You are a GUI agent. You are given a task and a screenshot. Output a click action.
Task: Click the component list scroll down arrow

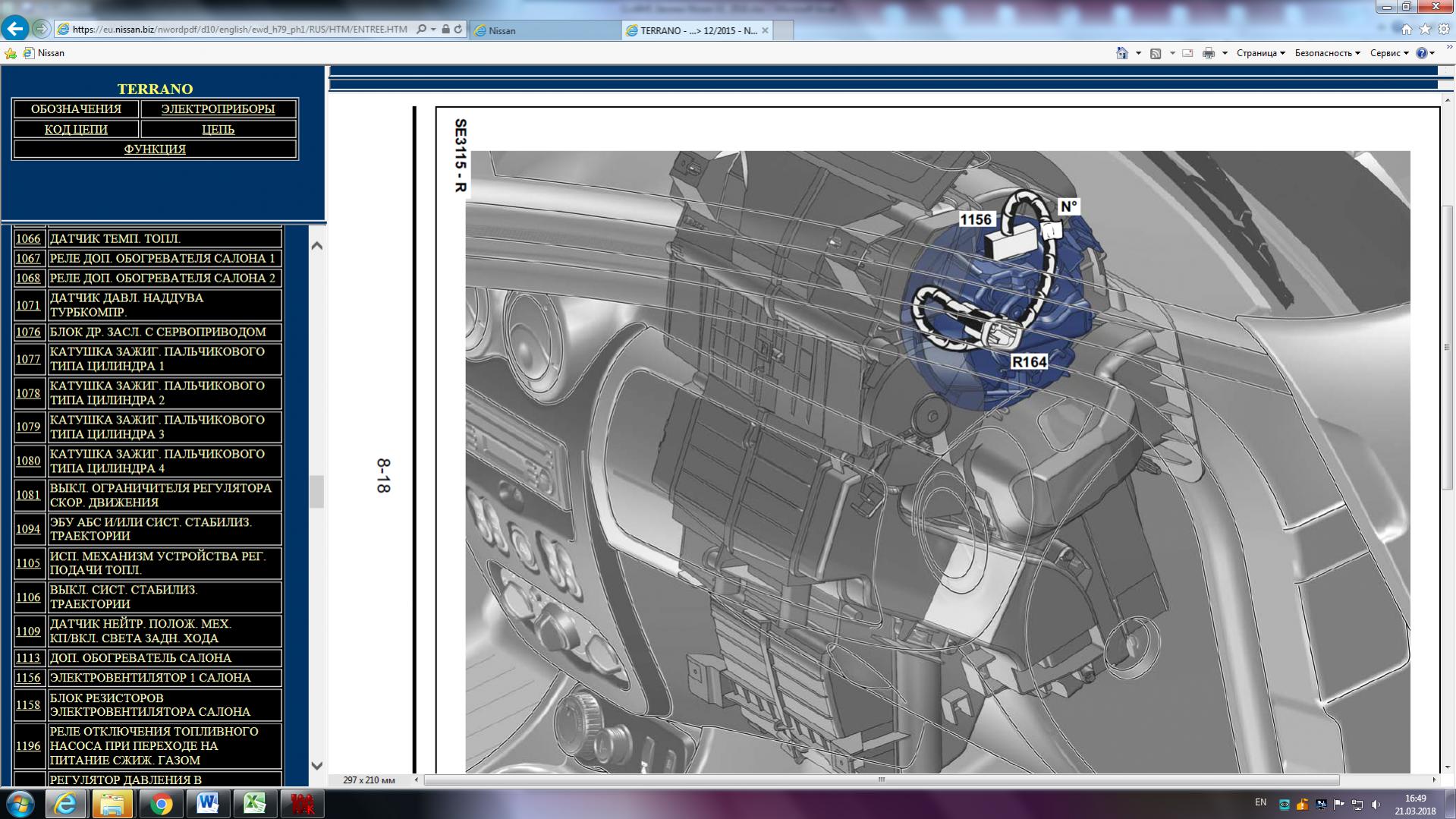tap(317, 766)
